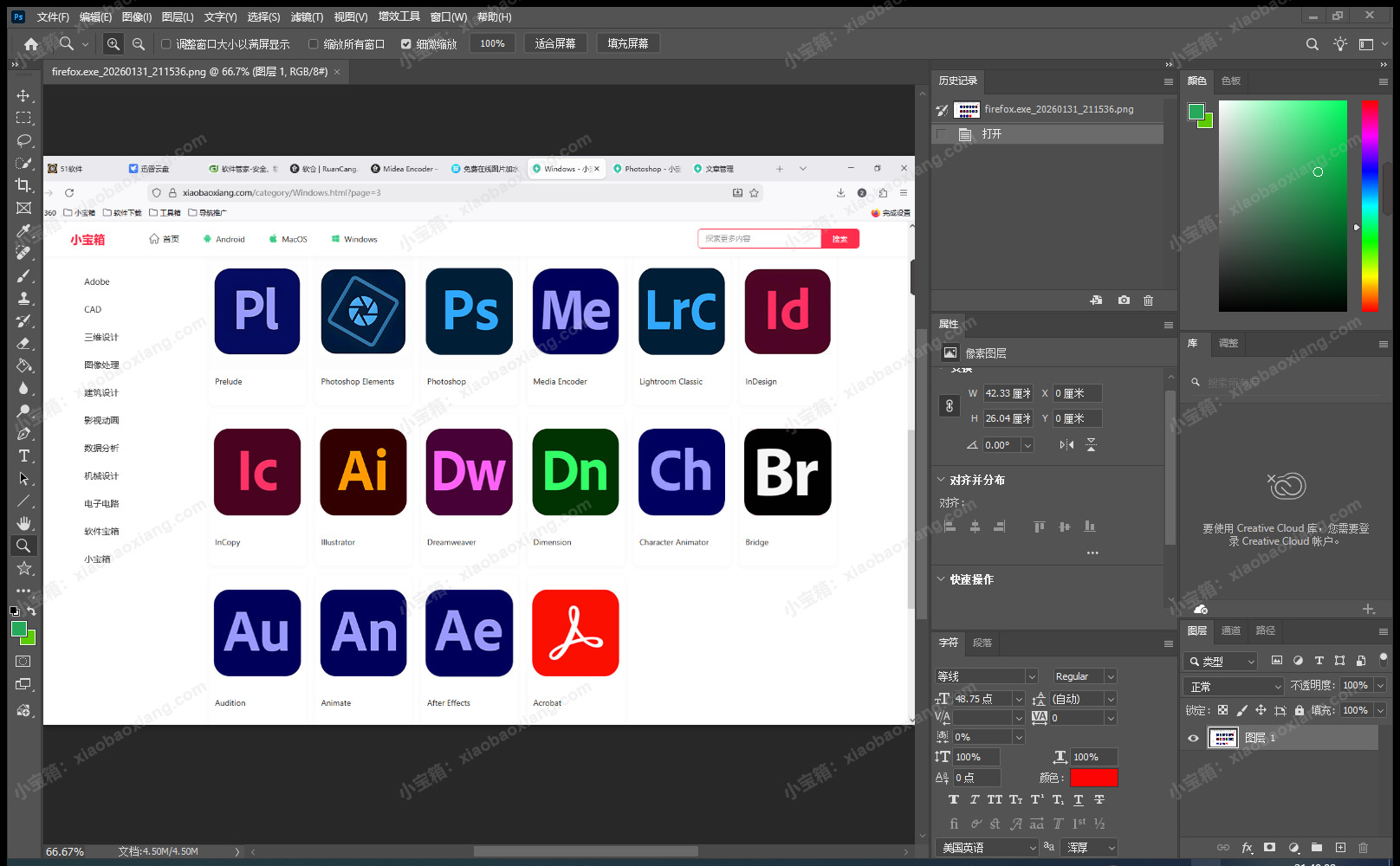The width and height of the screenshot is (1400, 866).
Task: Open the blend mode 正常 dropdown
Action: [x=1234, y=686]
